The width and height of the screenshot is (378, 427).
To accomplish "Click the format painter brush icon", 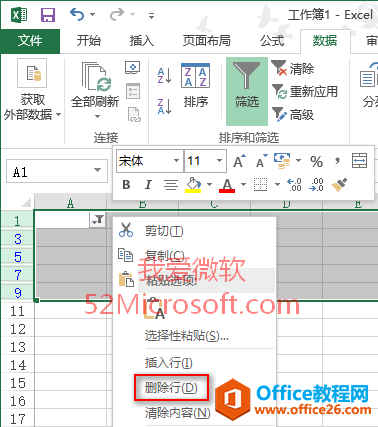I will (339, 184).
